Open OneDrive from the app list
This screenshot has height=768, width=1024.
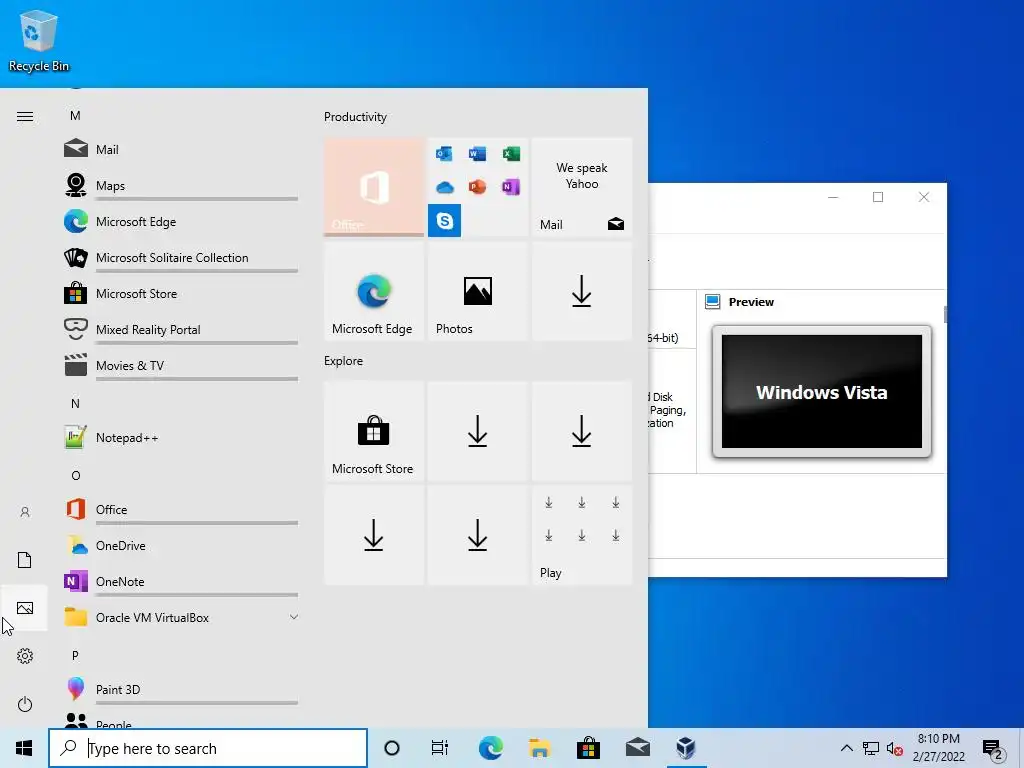[182, 545]
